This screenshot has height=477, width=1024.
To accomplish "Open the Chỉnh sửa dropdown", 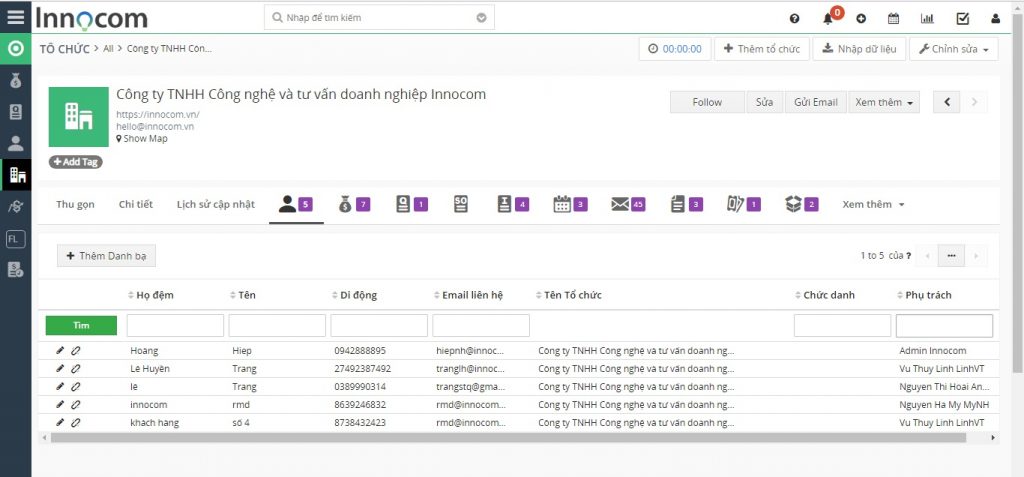I will tap(953, 49).
